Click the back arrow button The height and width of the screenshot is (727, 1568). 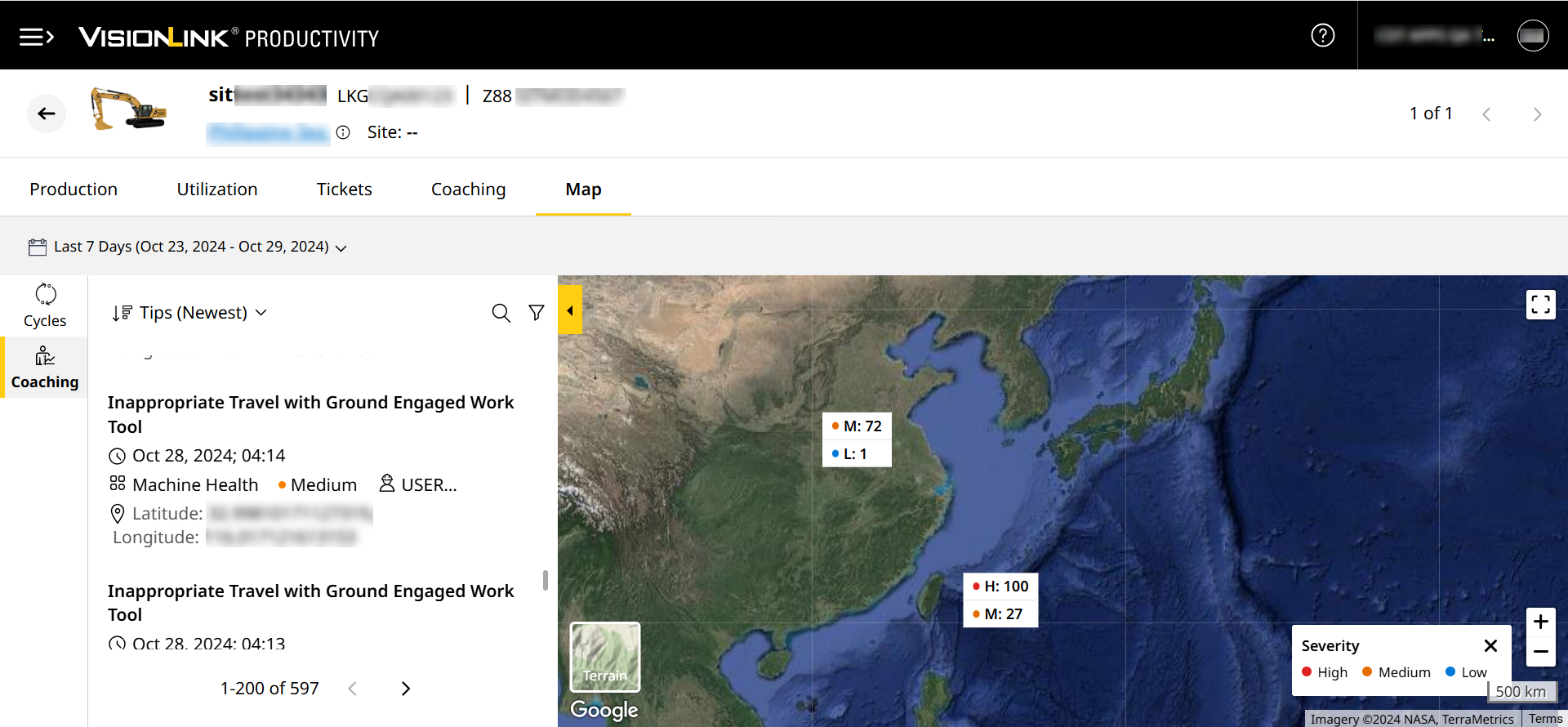pyautogui.click(x=47, y=114)
